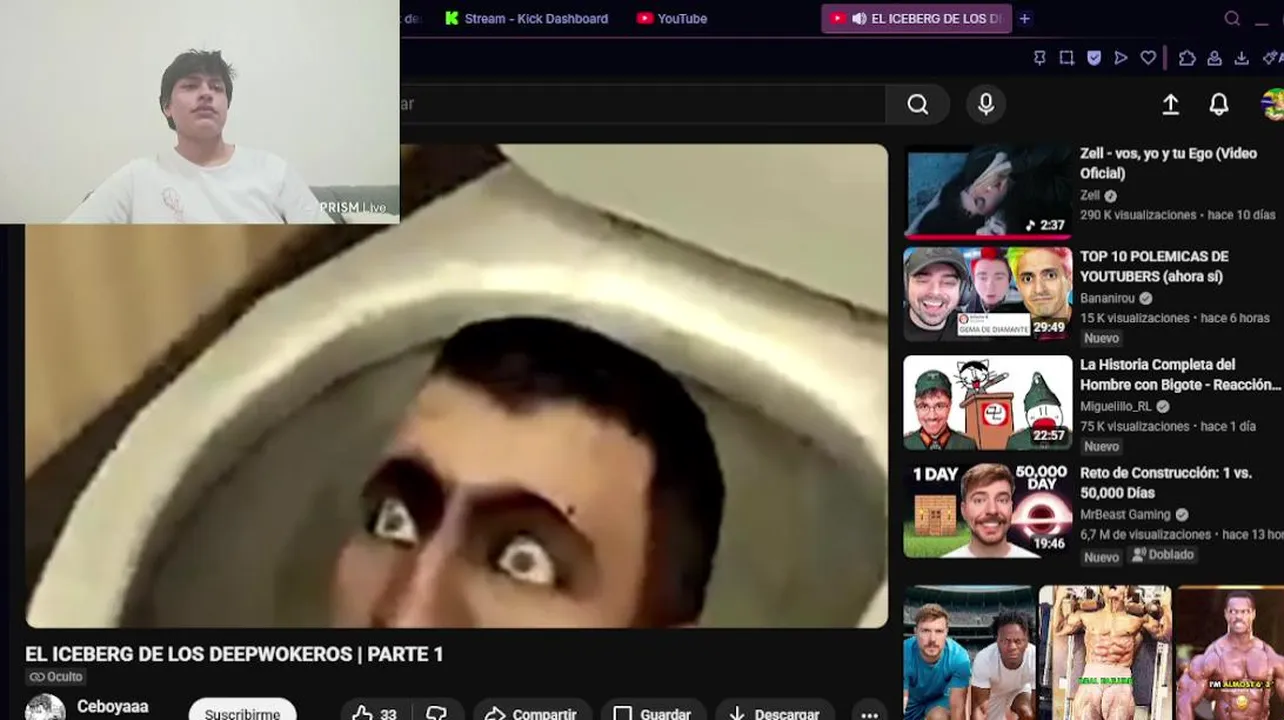The image size is (1284, 720).
Task: Click the browser play/flow arrow icon
Action: tap(1121, 58)
